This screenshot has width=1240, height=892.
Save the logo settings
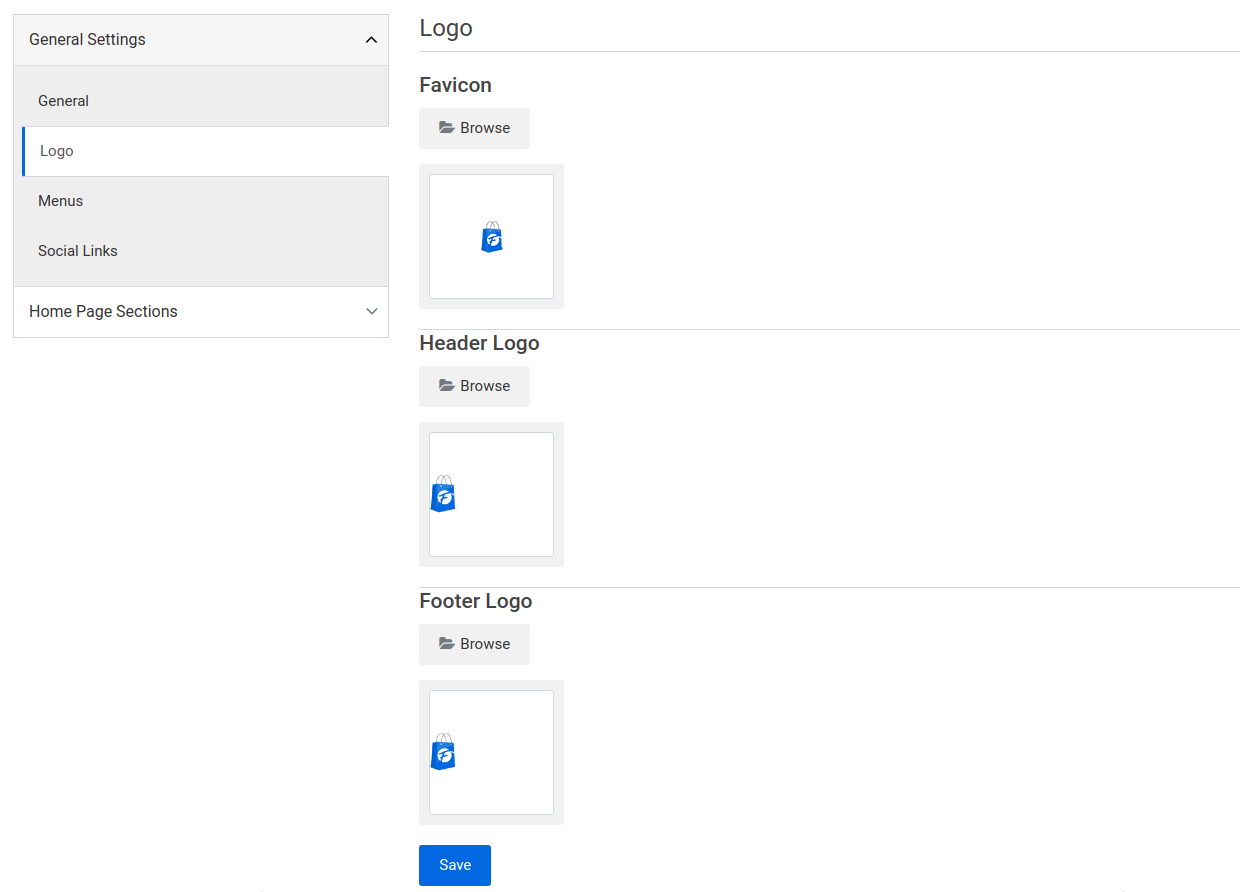click(x=455, y=865)
